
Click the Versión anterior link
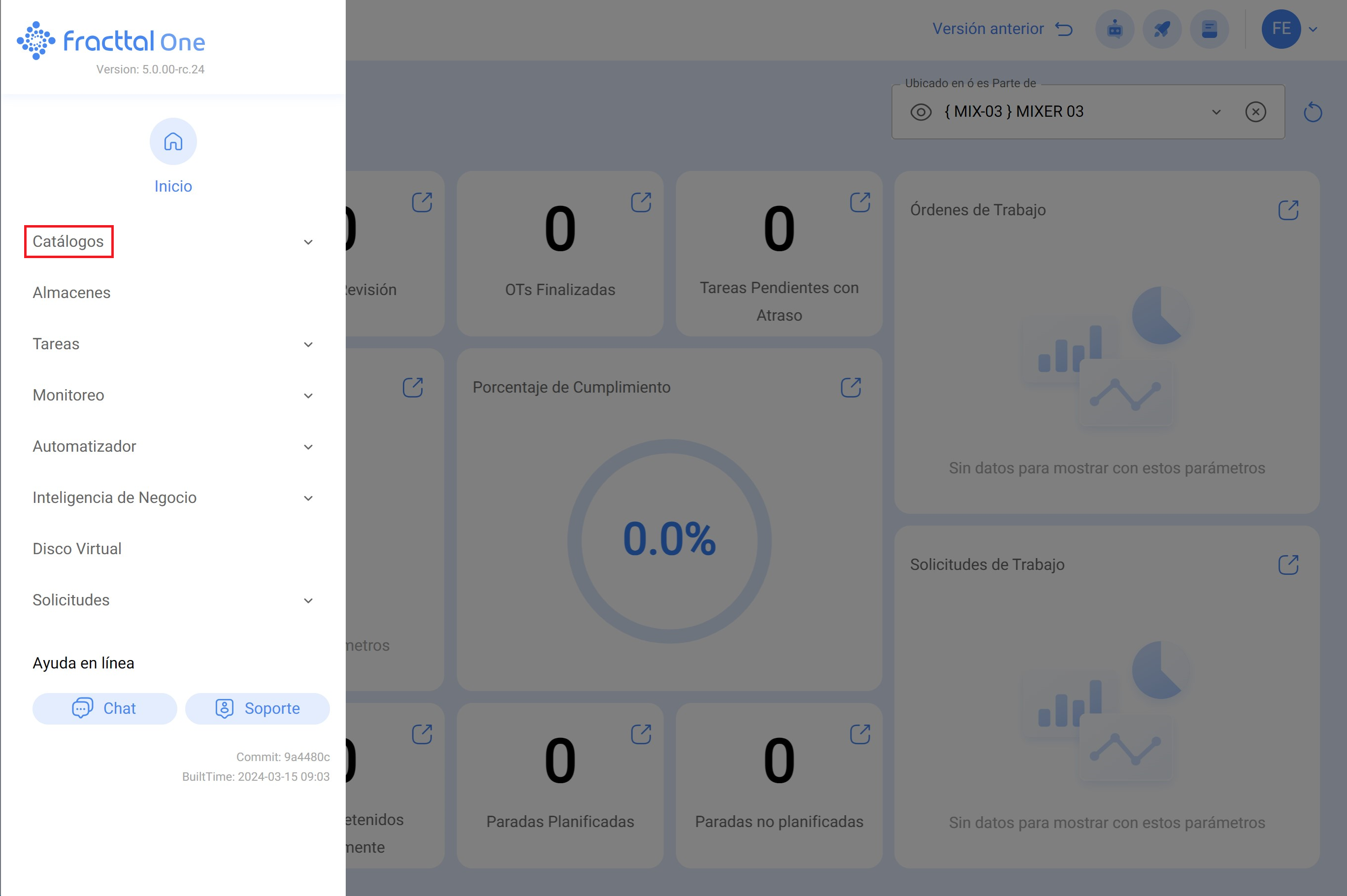click(x=987, y=29)
